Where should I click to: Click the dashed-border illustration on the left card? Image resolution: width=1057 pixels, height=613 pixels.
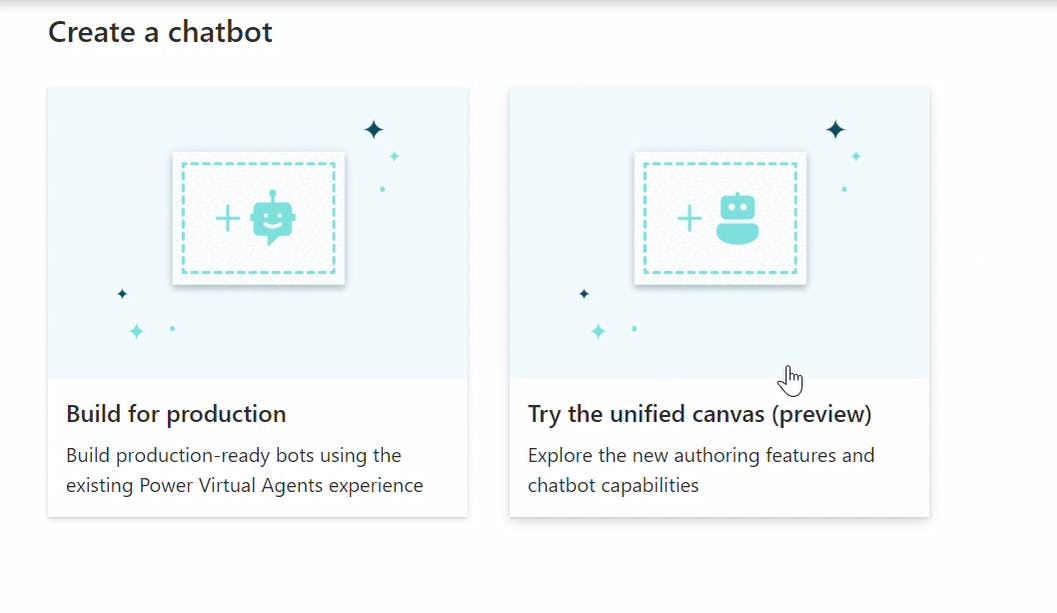click(x=258, y=218)
